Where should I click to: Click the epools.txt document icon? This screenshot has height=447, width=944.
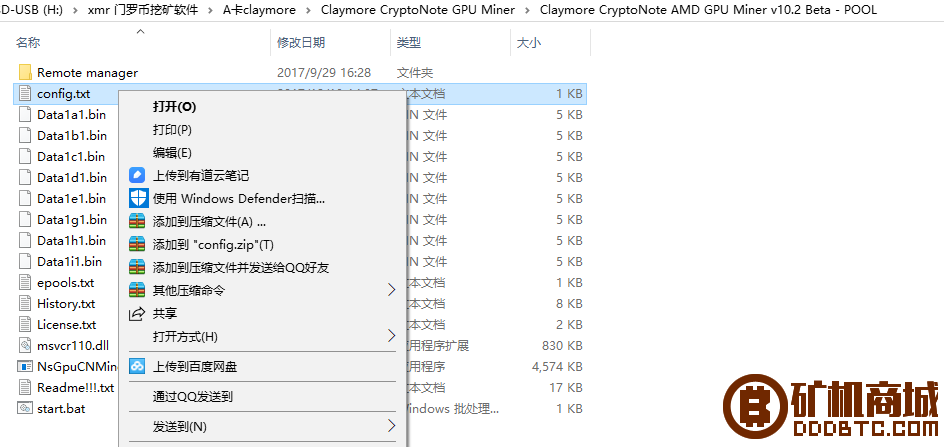point(25,283)
